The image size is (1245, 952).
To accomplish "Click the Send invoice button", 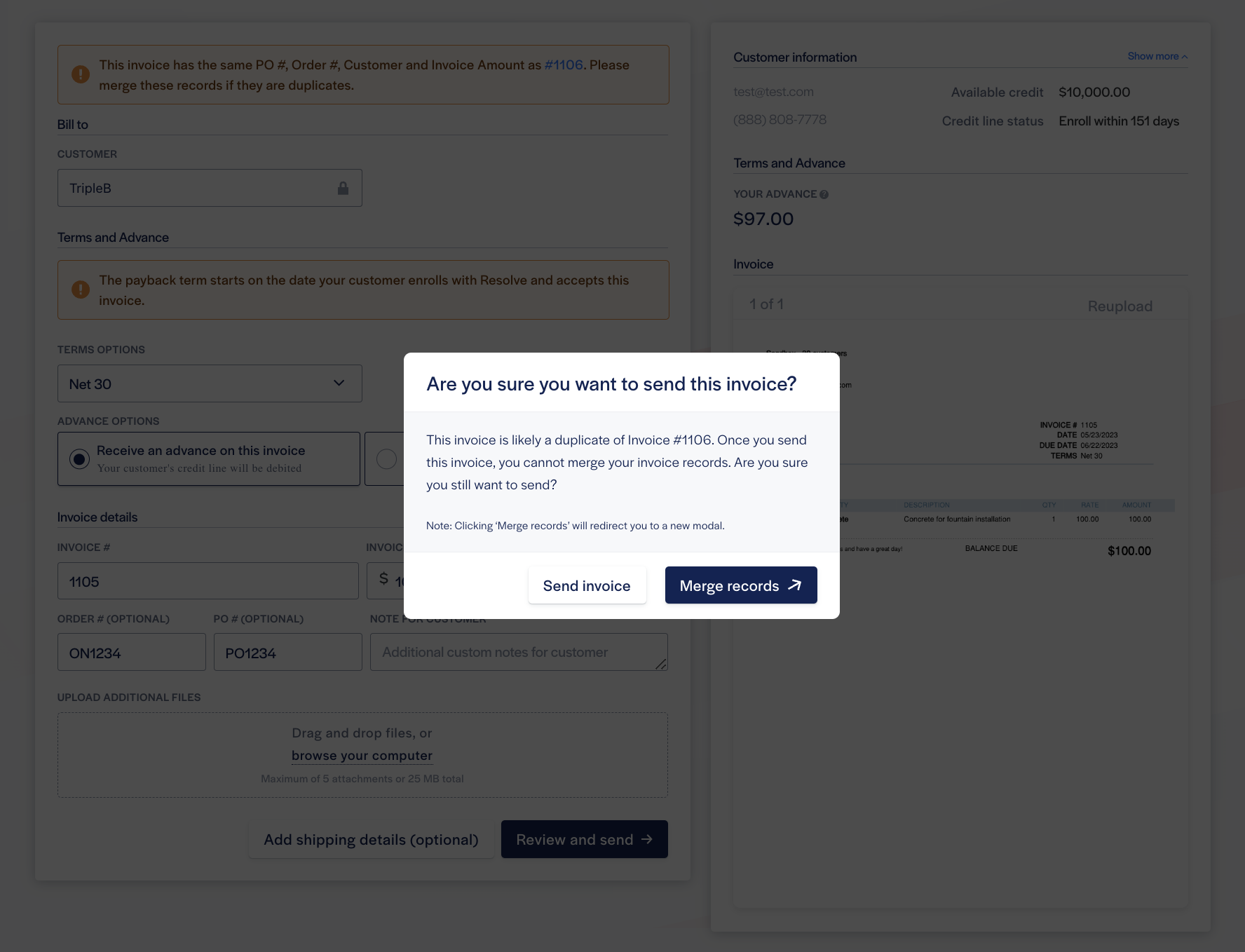I will pos(587,585).
